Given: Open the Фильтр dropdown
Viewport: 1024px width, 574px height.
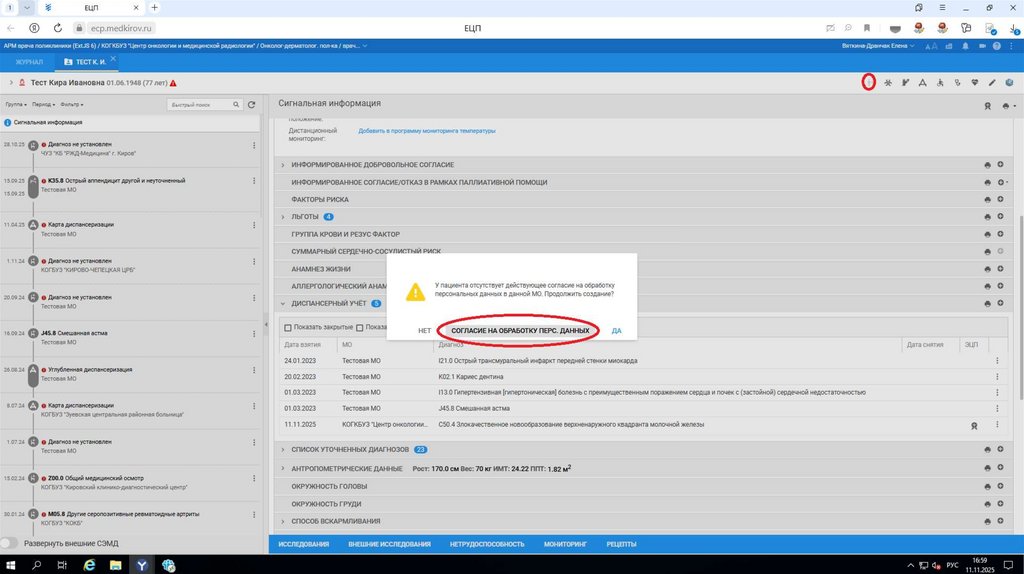Looking at the screenshot, I should coord(72,104).
